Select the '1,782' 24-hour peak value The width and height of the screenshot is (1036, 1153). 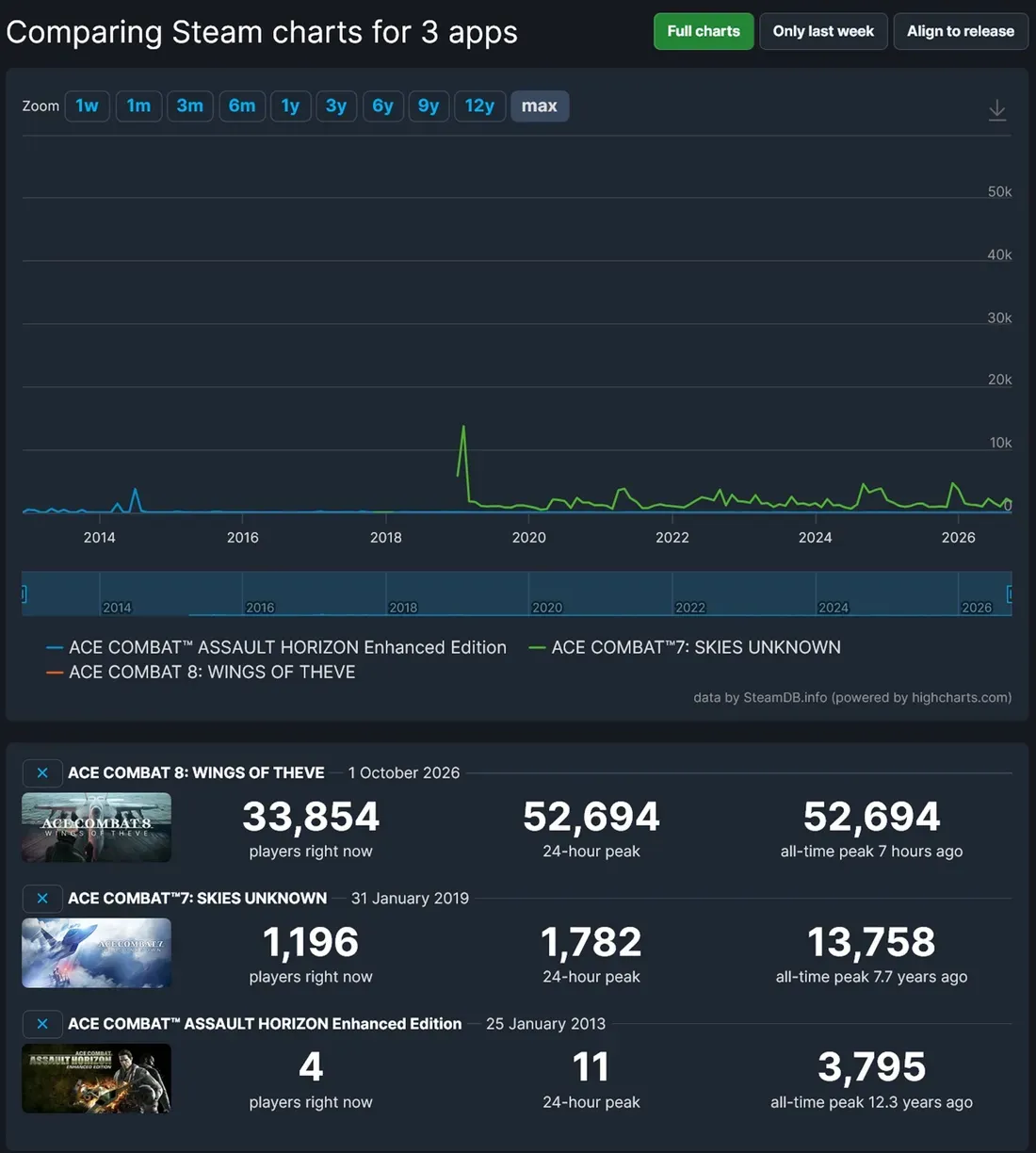tap(591, 941)
